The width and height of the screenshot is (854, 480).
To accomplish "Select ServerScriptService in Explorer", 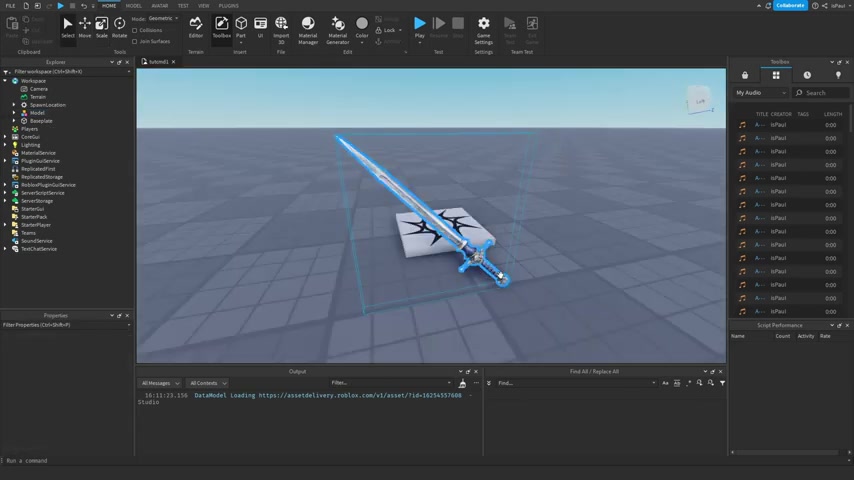I will (x=42, y=193).
